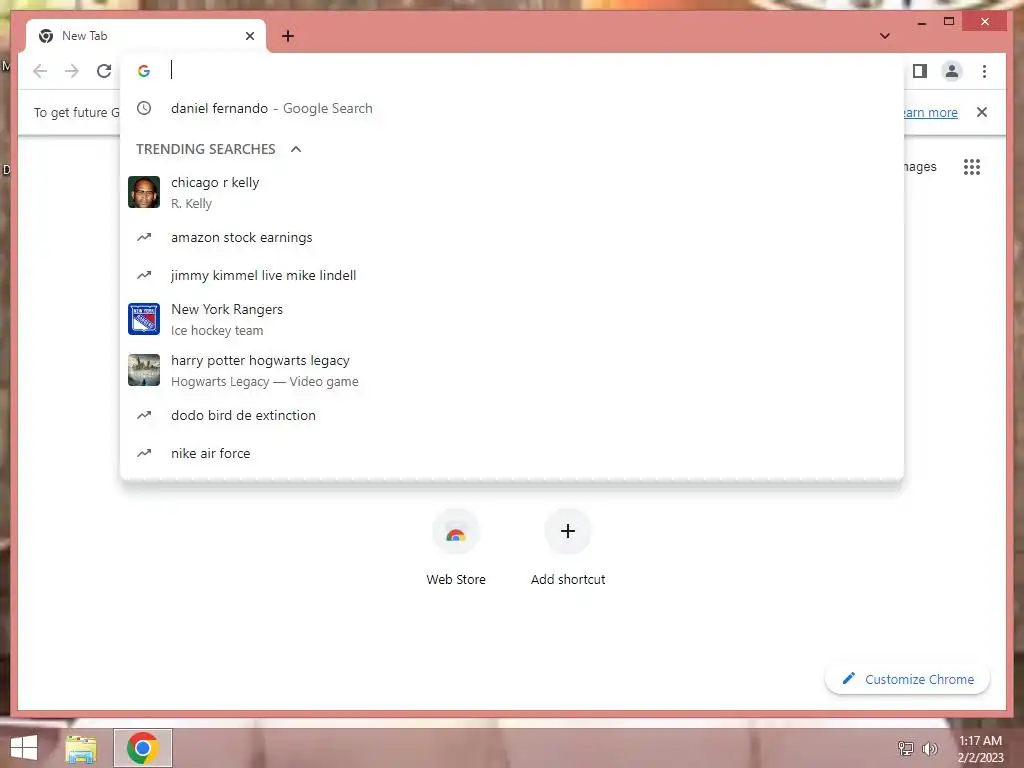Close the New Tab tab
This screenshot has height=768, width=1024.
click(x=249, y=36)
